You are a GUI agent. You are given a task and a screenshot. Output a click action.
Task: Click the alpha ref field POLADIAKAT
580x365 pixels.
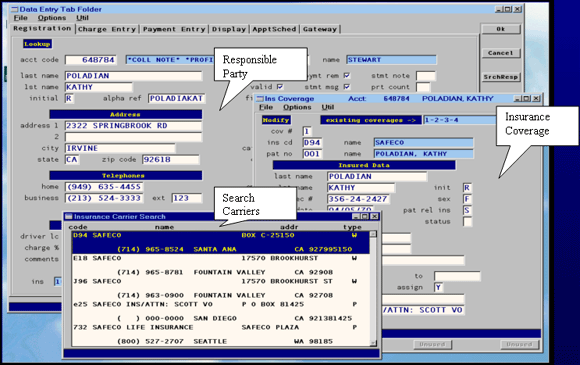coord(176,98)
